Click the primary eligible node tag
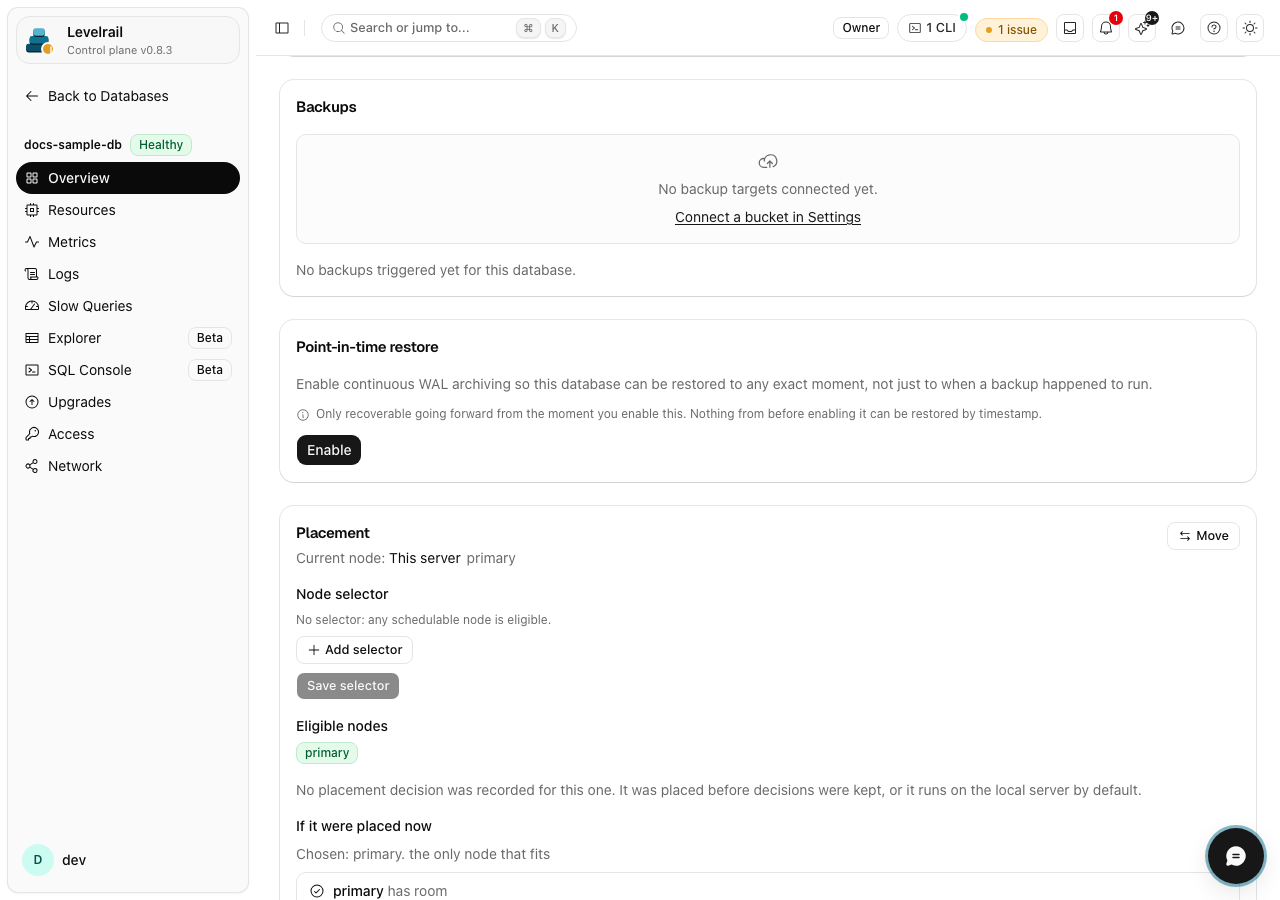Screen dimensions: 1280x900 click(x=327, y=752)
